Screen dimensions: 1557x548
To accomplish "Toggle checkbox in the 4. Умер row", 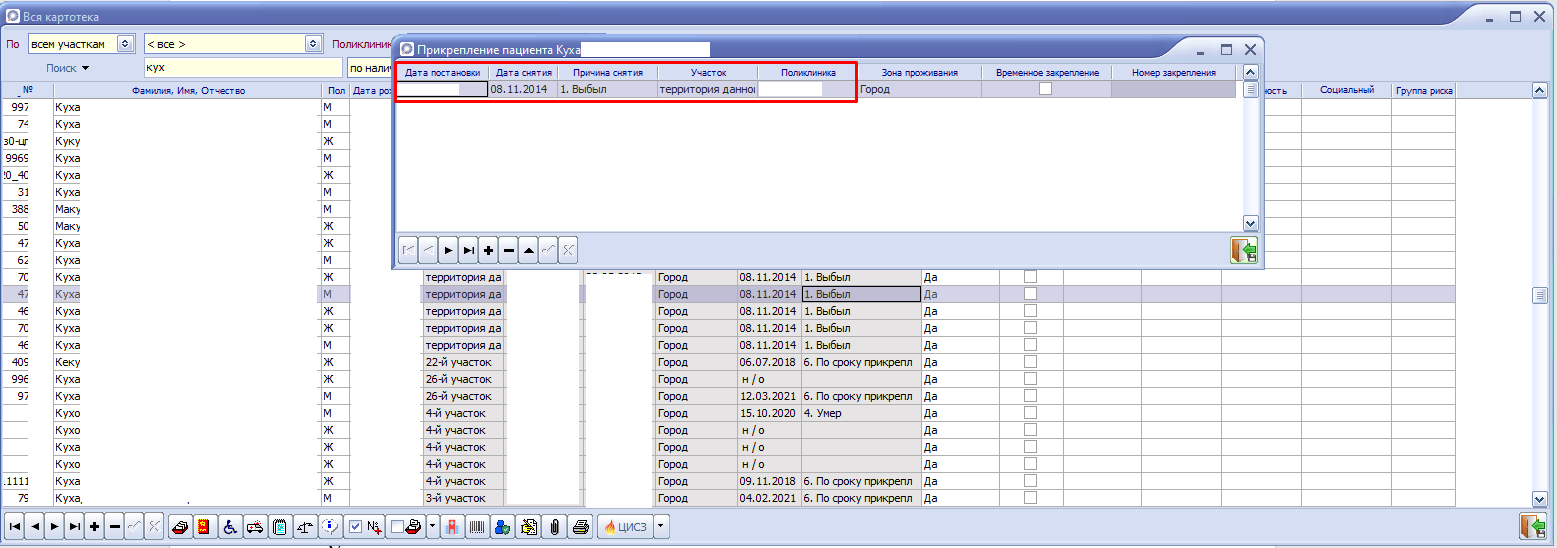I will [x=1030, y=413].
